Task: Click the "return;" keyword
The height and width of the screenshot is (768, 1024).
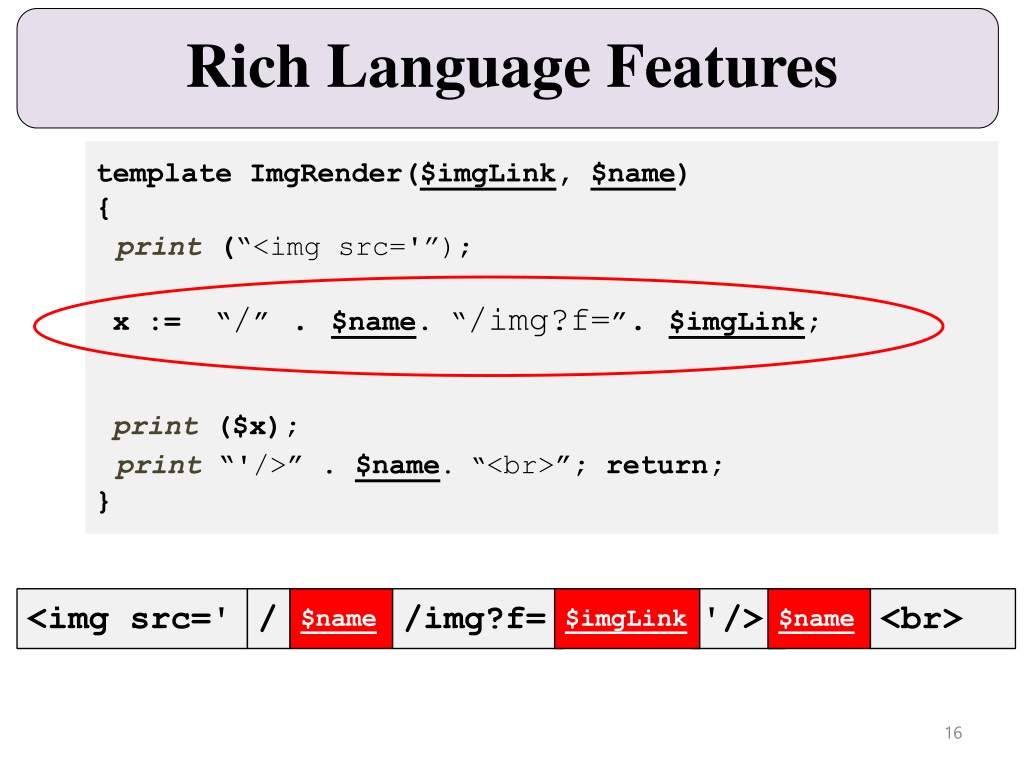Action: click(664, 466)
